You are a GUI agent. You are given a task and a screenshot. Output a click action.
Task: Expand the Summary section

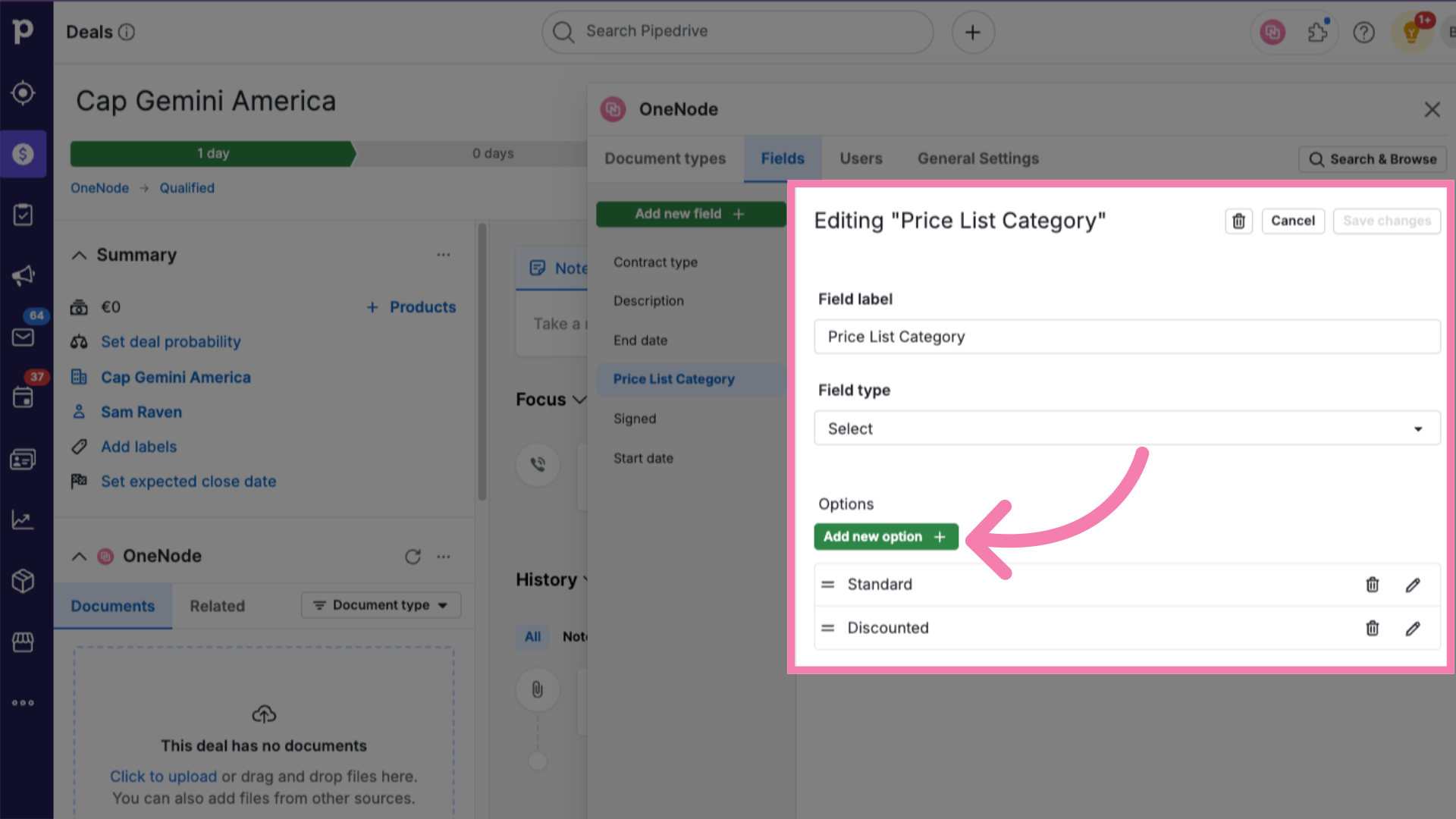(79, 255)
